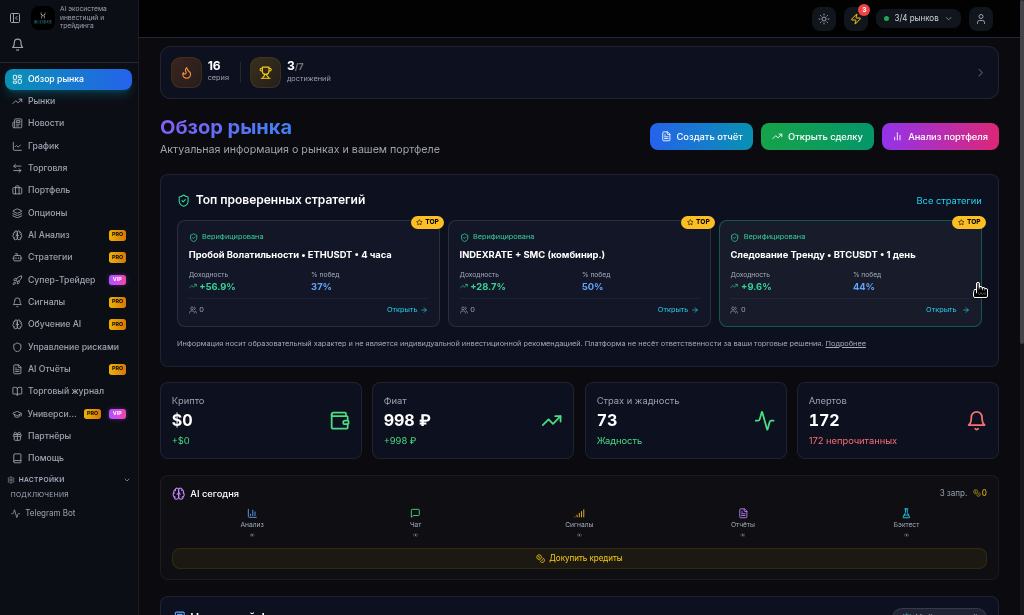The width and height of the screenshot is (1024, 615).
Task: Click the flame streak icon
Action: 186,72
